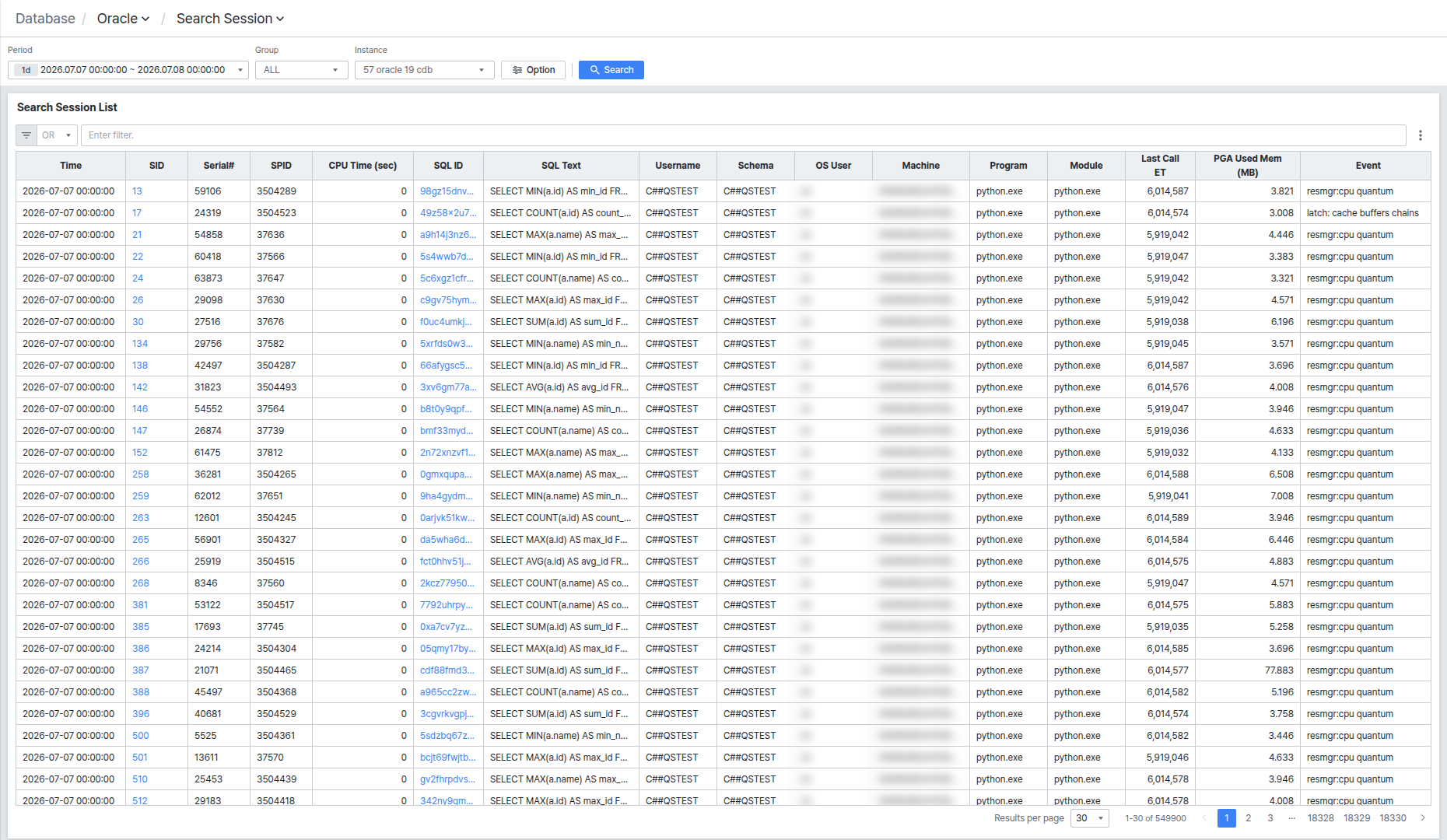1447x840 pixels.
Task: Jump to page 18329
Action: [1357, 818]
